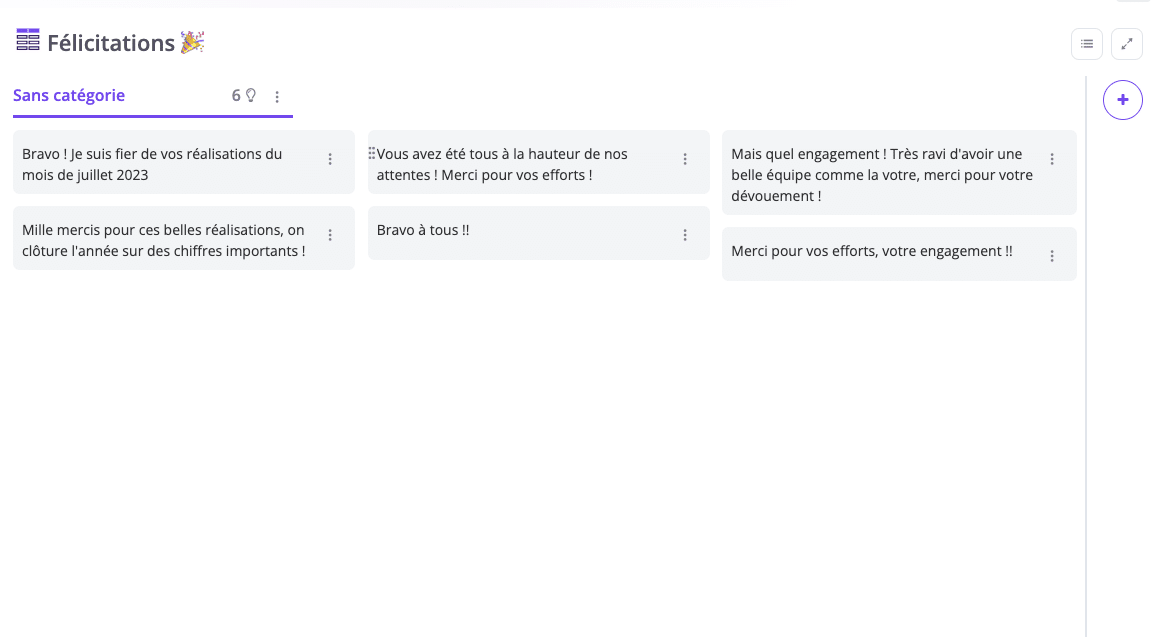Open menu for 'Mille mercis' card
Viewport: 1159px width, 637px height.
click(x=330, y=235)
